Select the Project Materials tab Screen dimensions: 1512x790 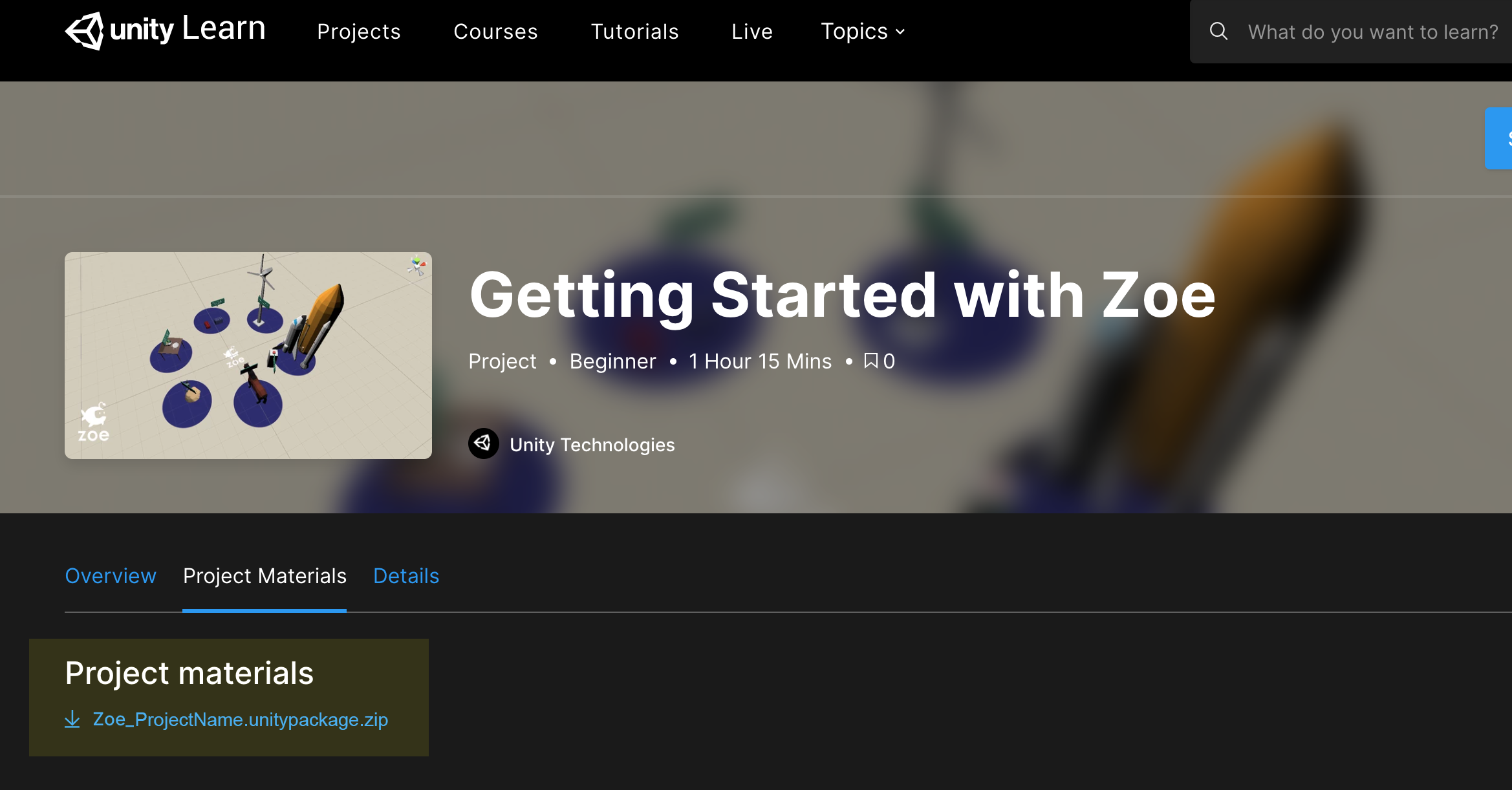[x=265, y=575]
